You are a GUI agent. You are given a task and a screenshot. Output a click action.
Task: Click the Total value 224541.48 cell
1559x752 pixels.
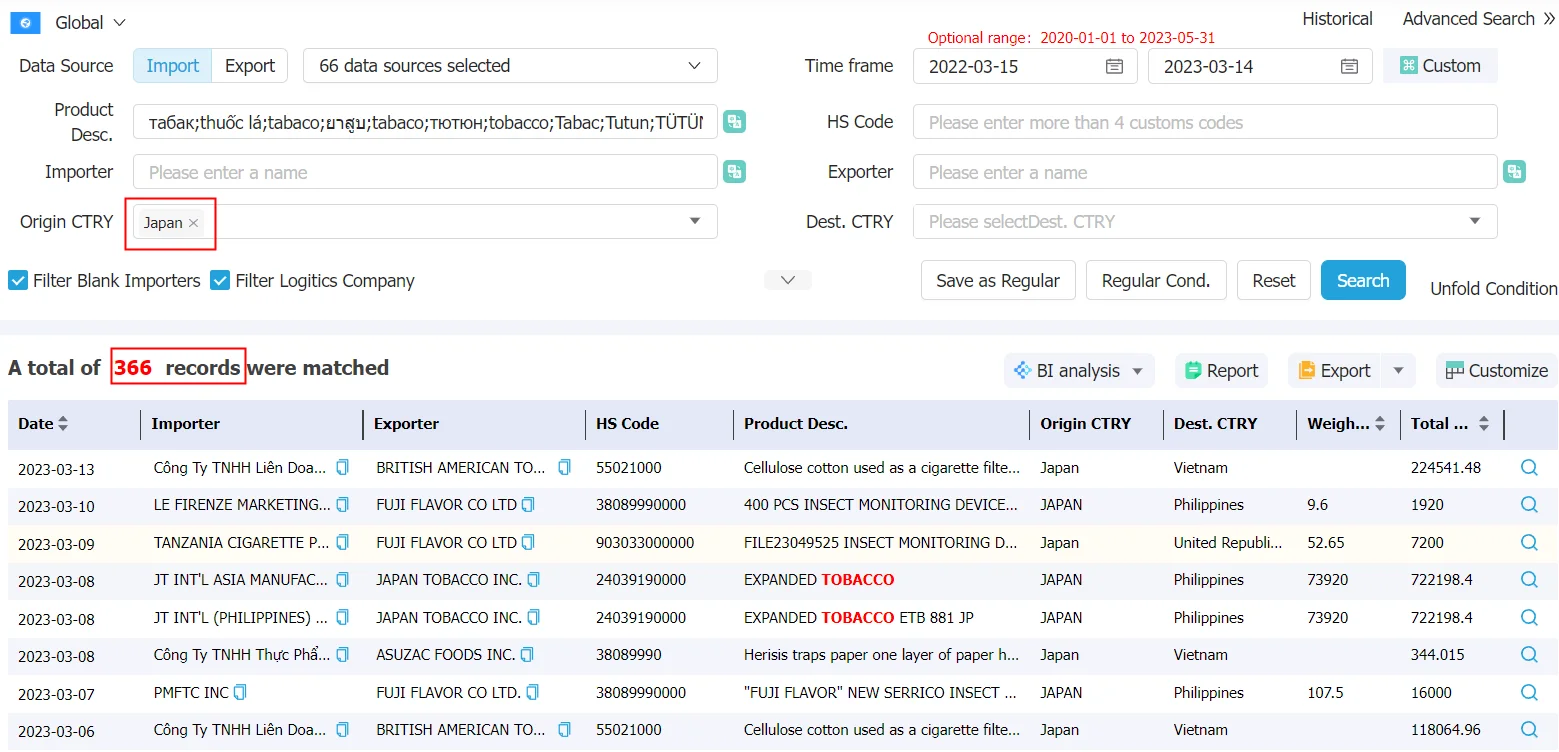[x=1445, y=468]
